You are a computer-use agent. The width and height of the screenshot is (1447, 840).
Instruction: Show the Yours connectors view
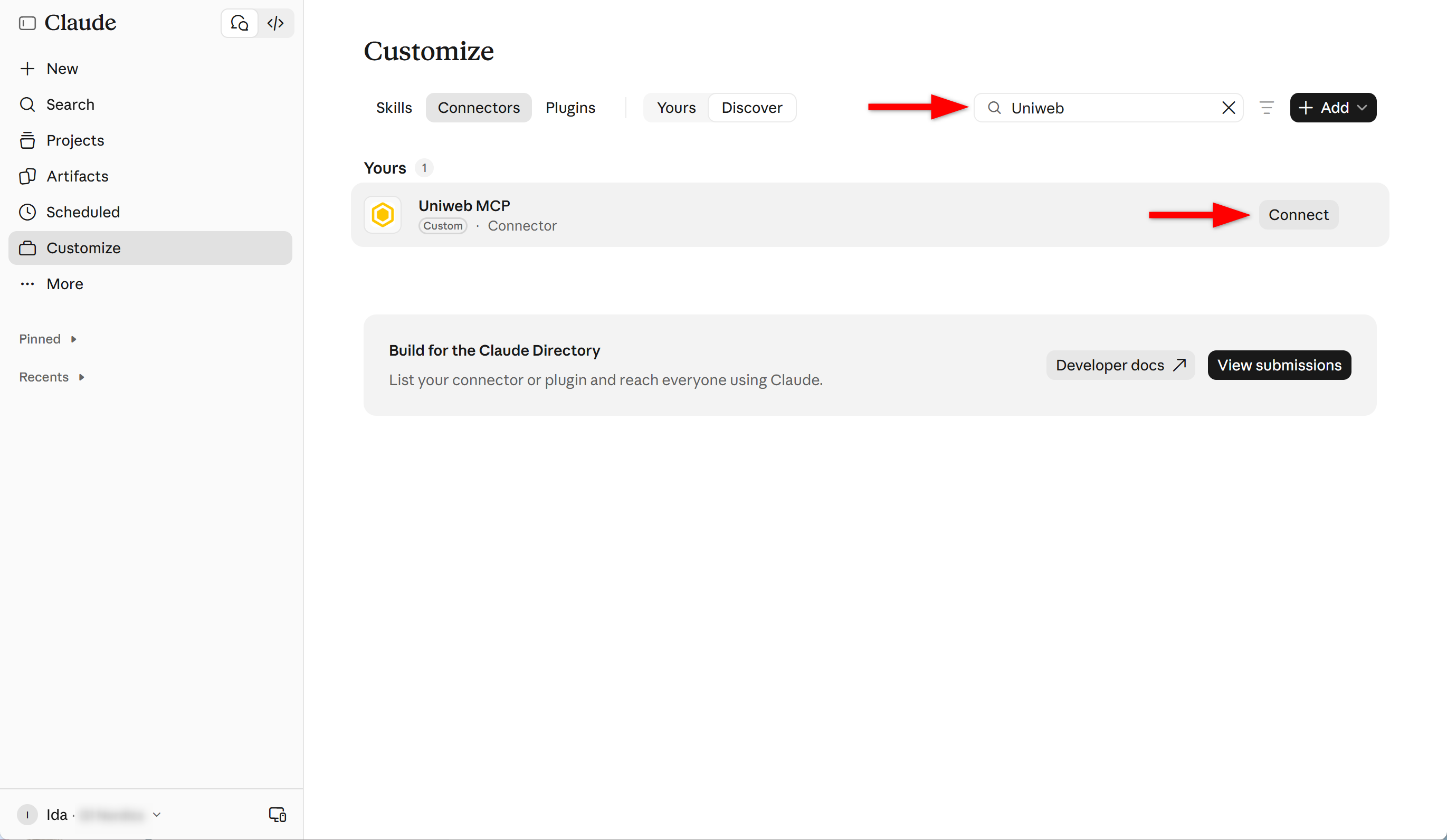[677, 108]
